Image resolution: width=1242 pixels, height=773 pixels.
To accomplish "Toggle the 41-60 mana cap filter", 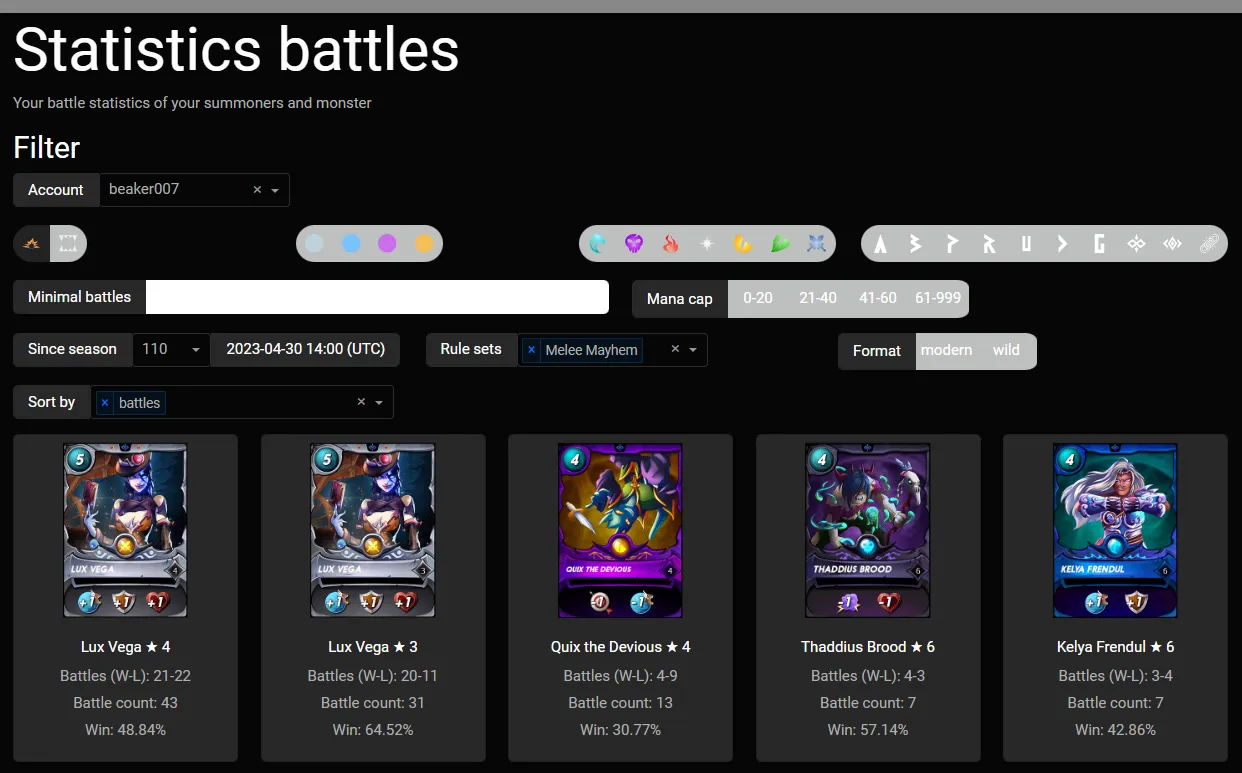I will (878, 298).
